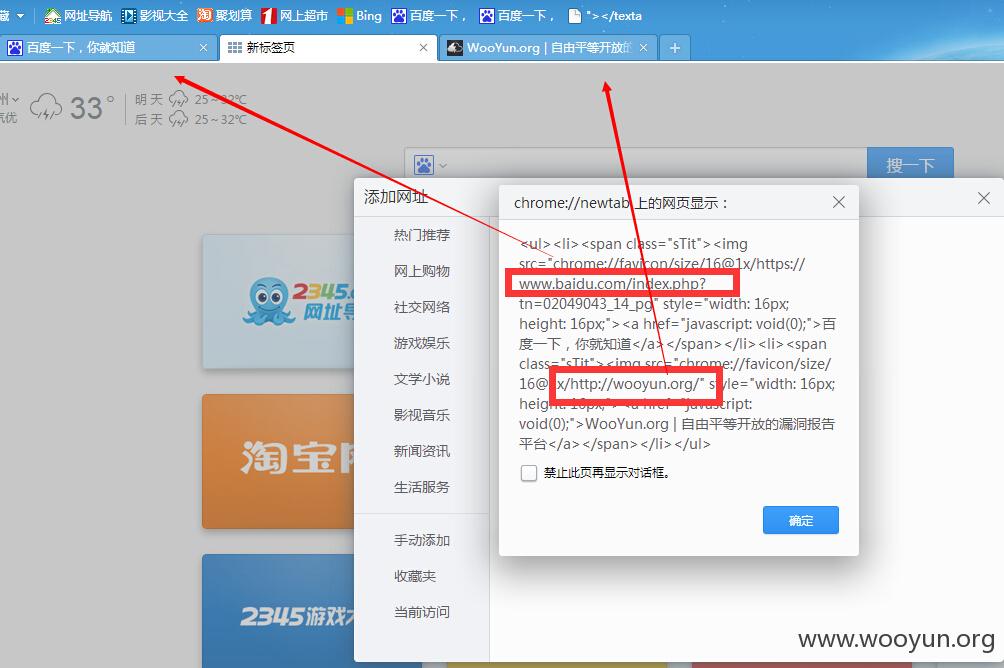The width and height of the screenshot is (1004, 668).
Task: Click the thunderstorm weather icon beside 33°
Action: [46, 106]
